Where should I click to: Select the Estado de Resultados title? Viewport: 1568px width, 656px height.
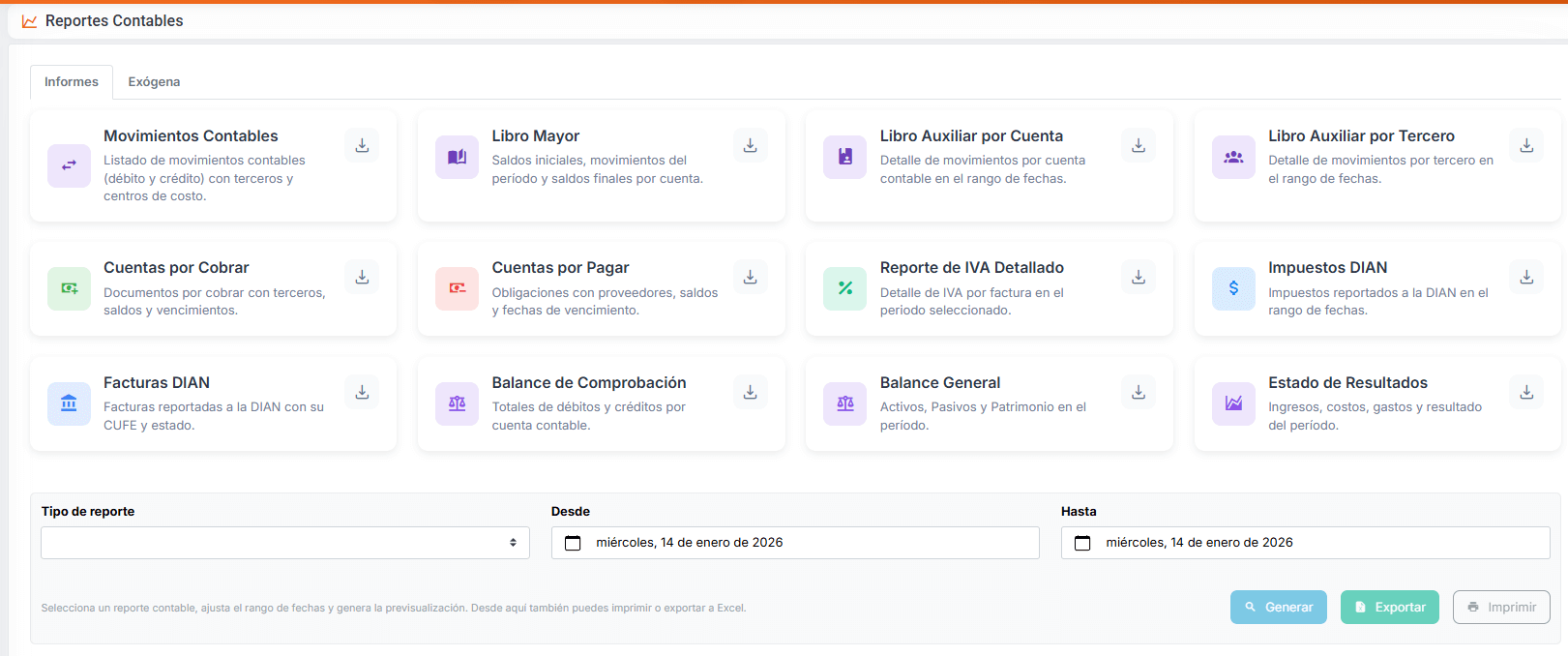pyautogui.click(x=1347, y=383)
